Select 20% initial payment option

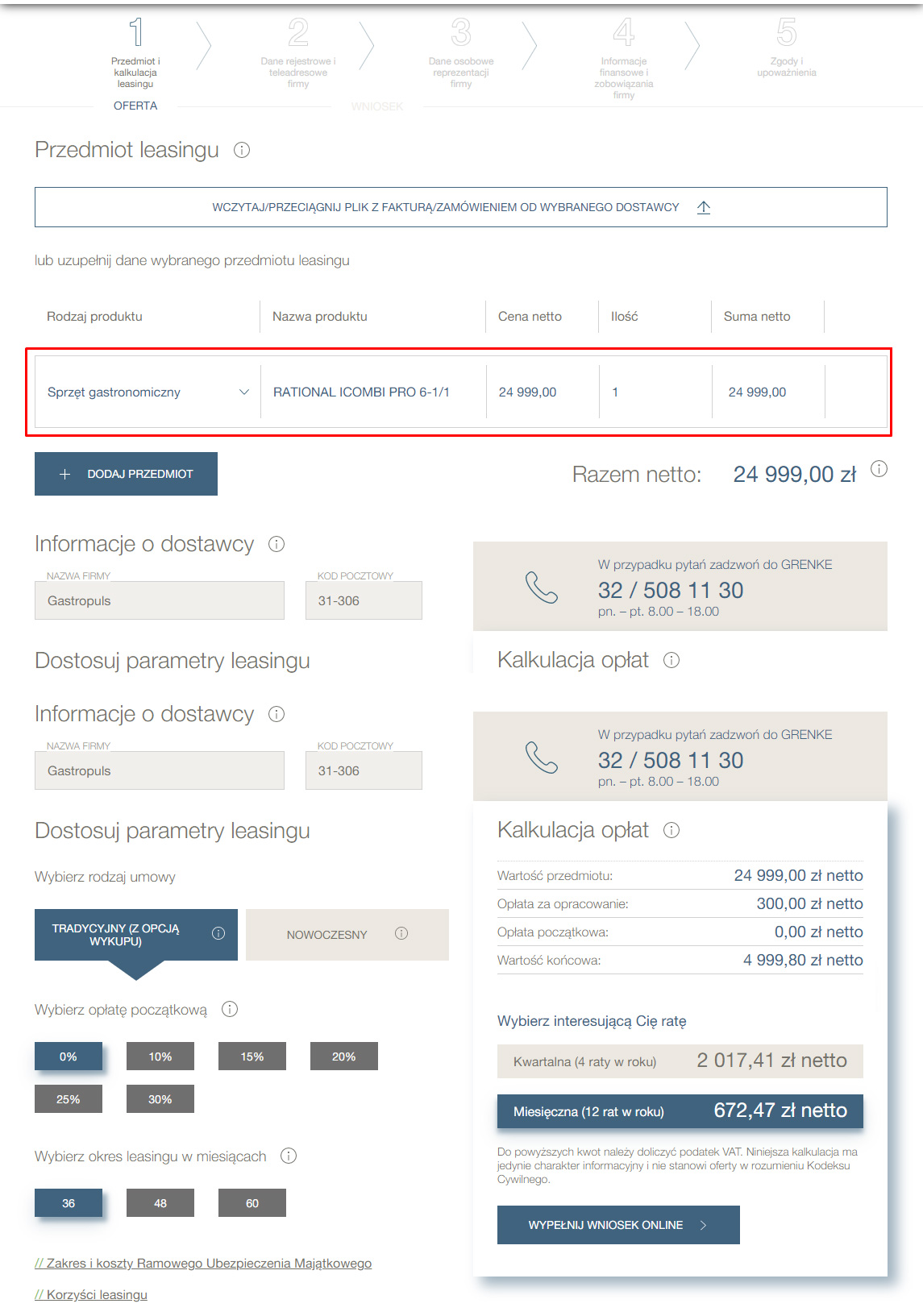(x=343, y=1057)
